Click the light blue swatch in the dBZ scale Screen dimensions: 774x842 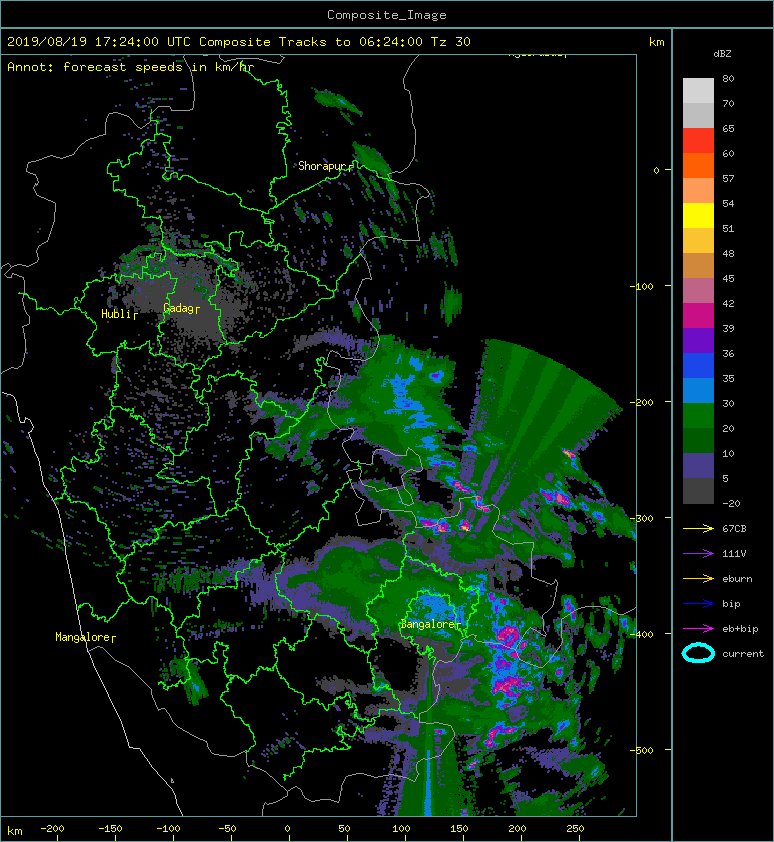pyautogui.click(x=698, y=390)
